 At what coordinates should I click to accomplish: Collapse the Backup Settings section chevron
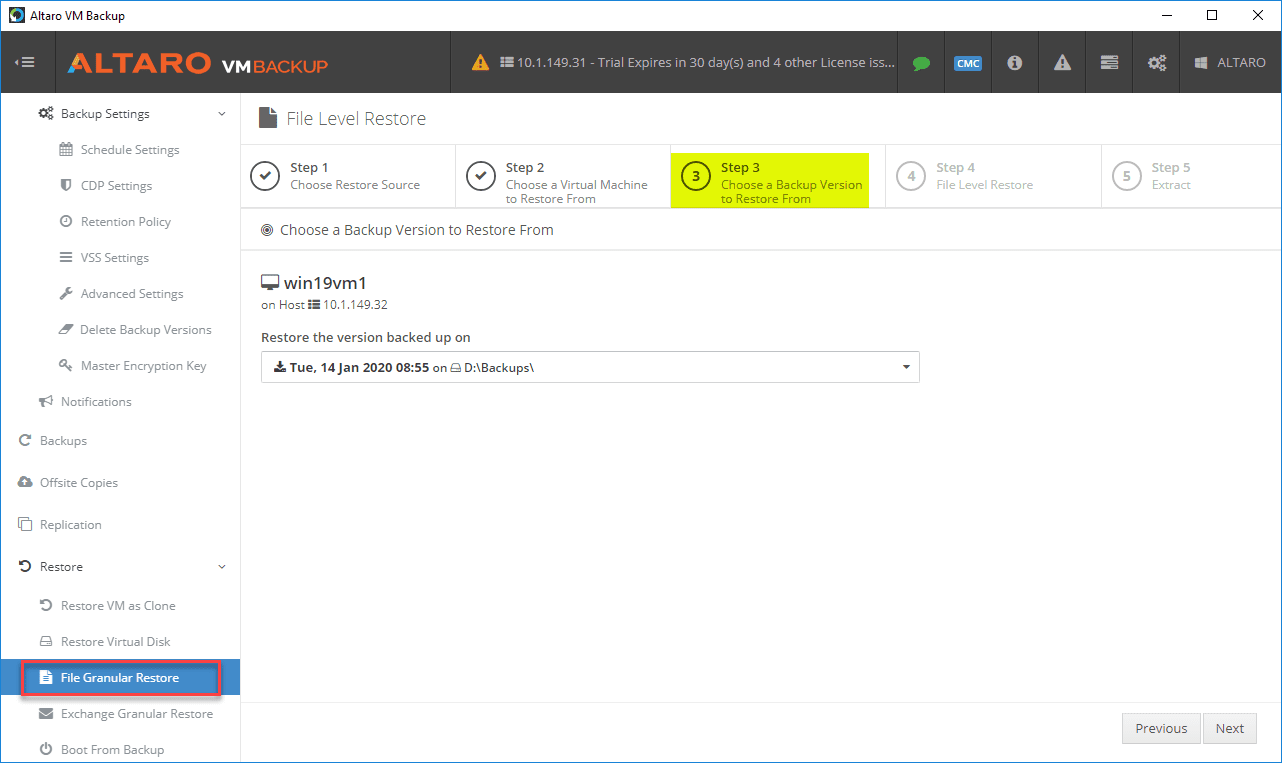pos(221,113)
